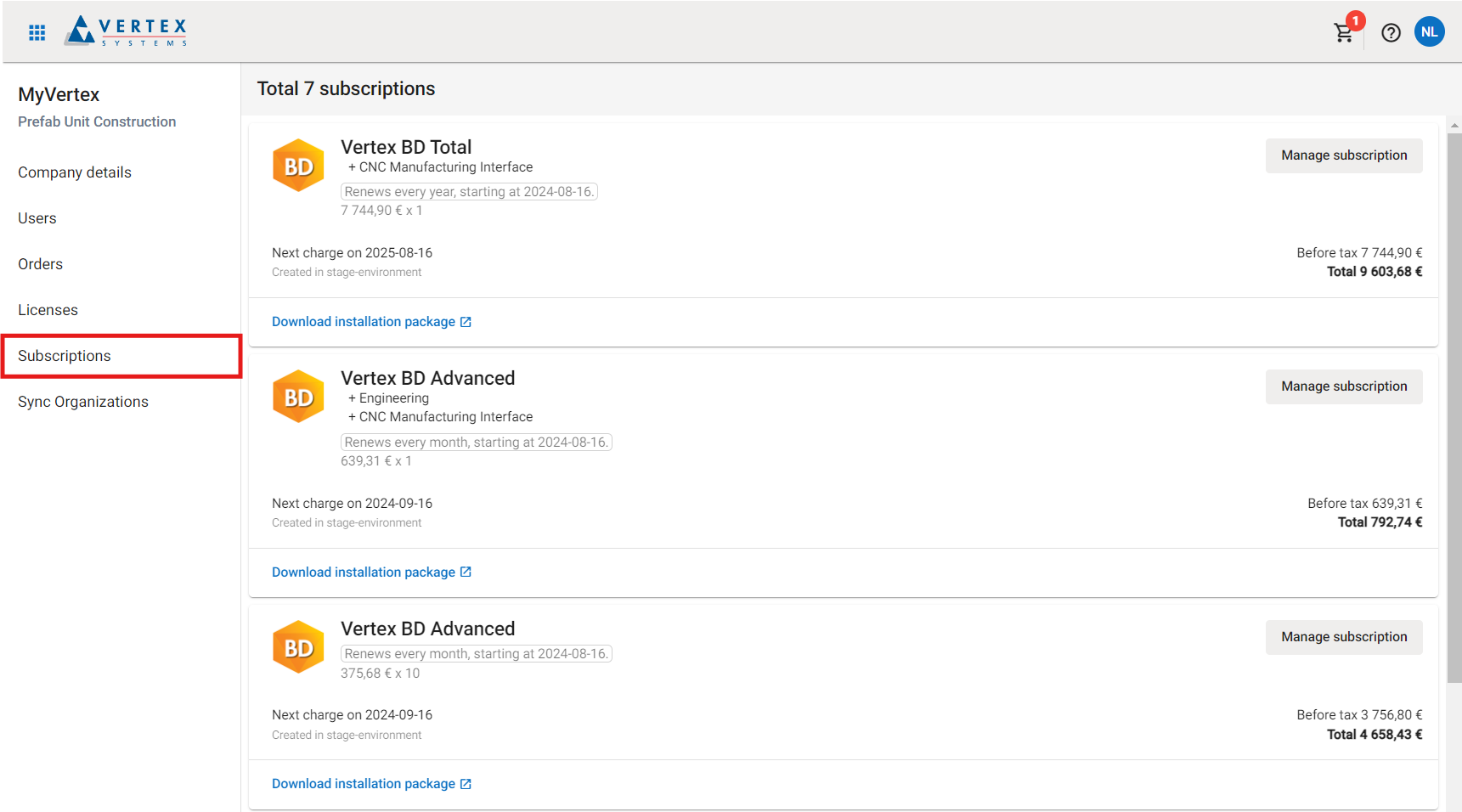Viewport: 1462px width, 812px height.
Task: Select Licenses in the sidebar
Action: pos(48,310)
